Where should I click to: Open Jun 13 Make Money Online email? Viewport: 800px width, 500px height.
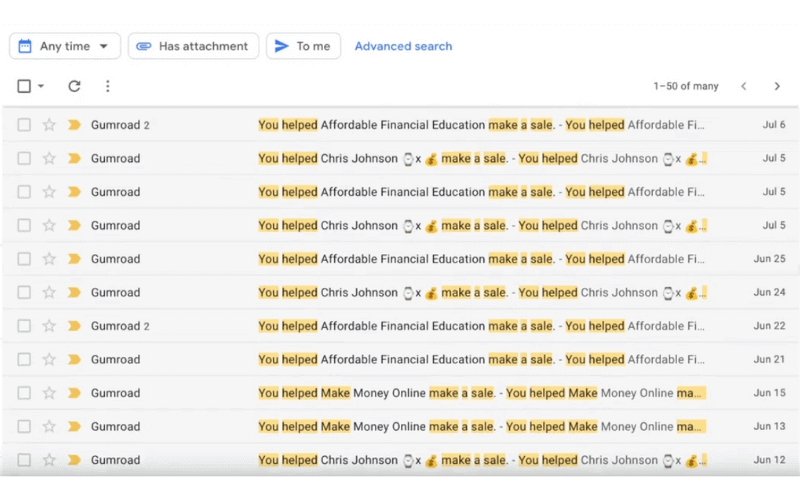(400, 427)
